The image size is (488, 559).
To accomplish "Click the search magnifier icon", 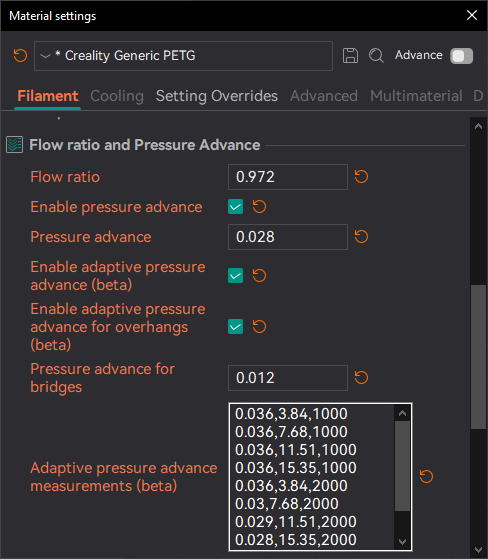I will point(376,56).
